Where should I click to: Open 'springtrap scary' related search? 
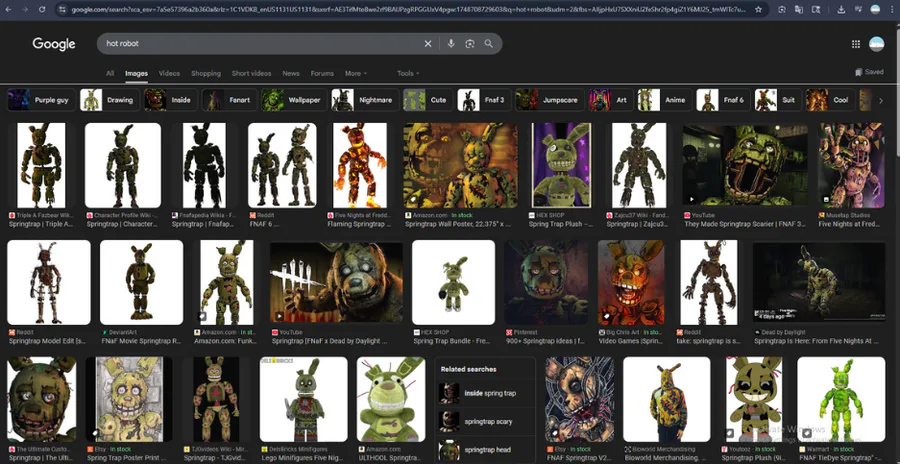point(485,422)
